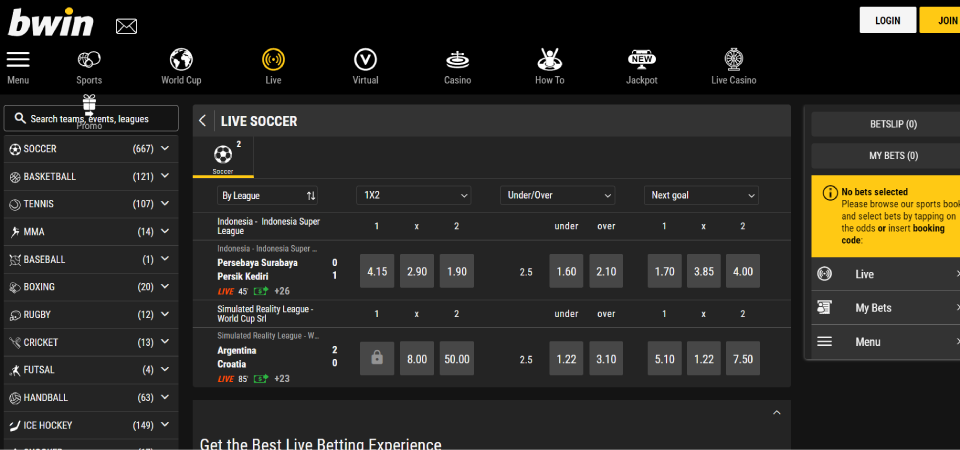
Task: Select over odds 3.10 Argentina match
Action: (606, 358)
